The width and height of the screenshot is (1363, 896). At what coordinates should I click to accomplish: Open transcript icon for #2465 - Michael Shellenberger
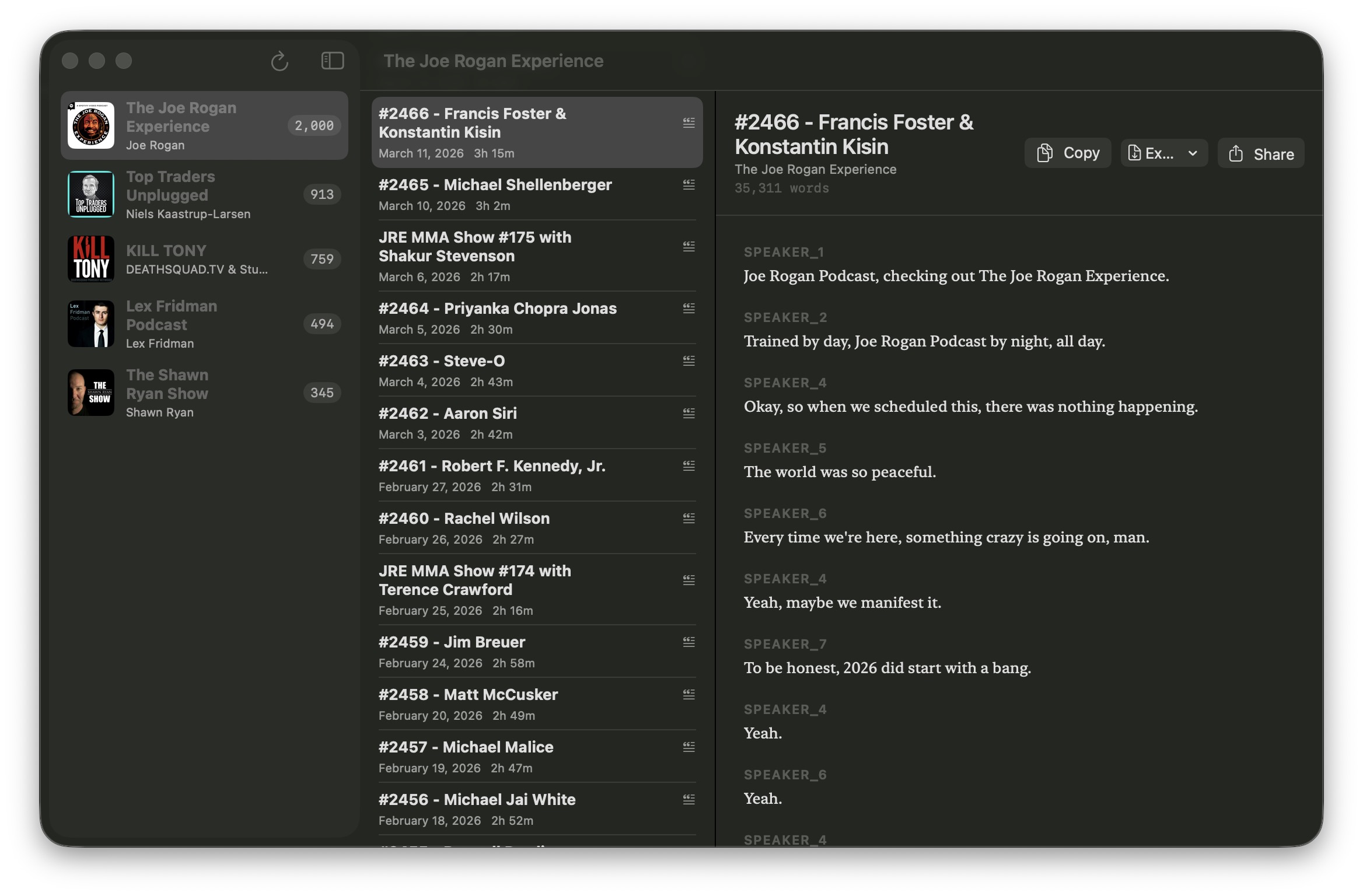(x=689, y=184)
